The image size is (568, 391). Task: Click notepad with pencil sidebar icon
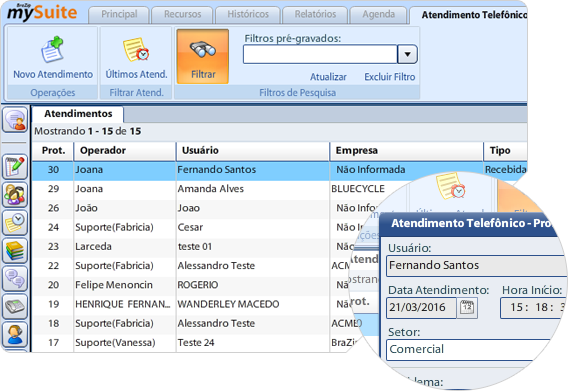[15, 166]
